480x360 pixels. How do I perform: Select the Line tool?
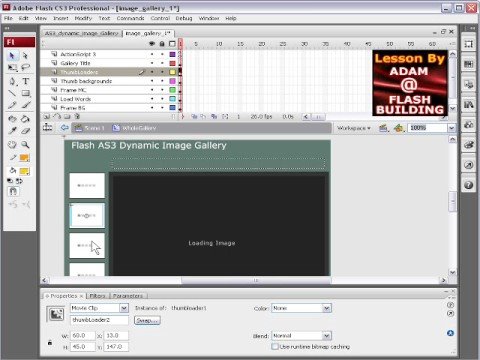coord(12,93)
